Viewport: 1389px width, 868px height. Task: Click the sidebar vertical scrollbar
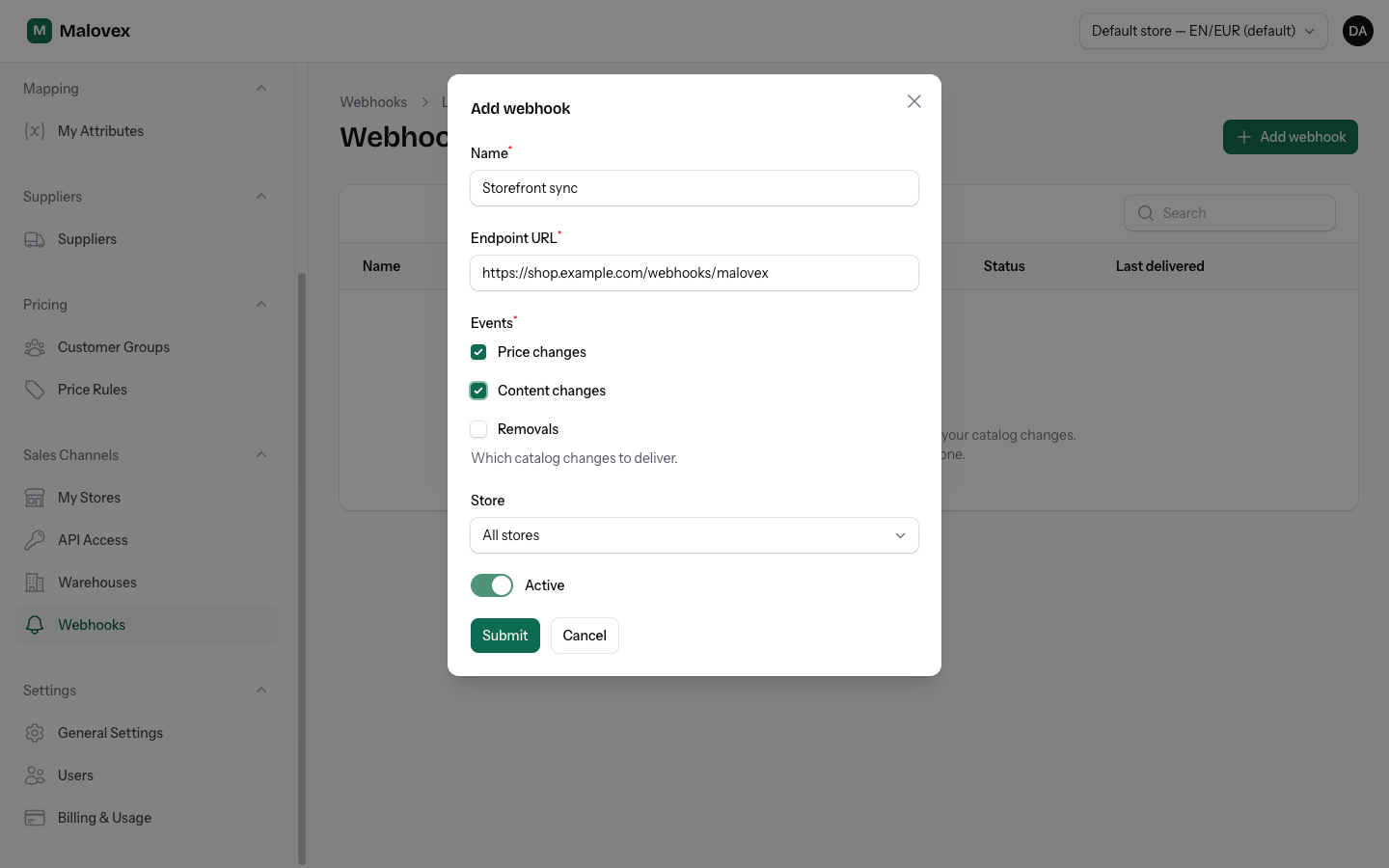(x=302, y=569)
